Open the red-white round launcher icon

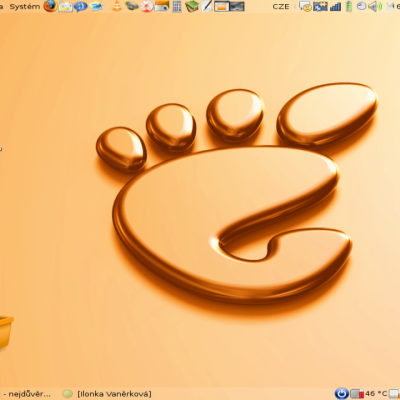point(147,7)
